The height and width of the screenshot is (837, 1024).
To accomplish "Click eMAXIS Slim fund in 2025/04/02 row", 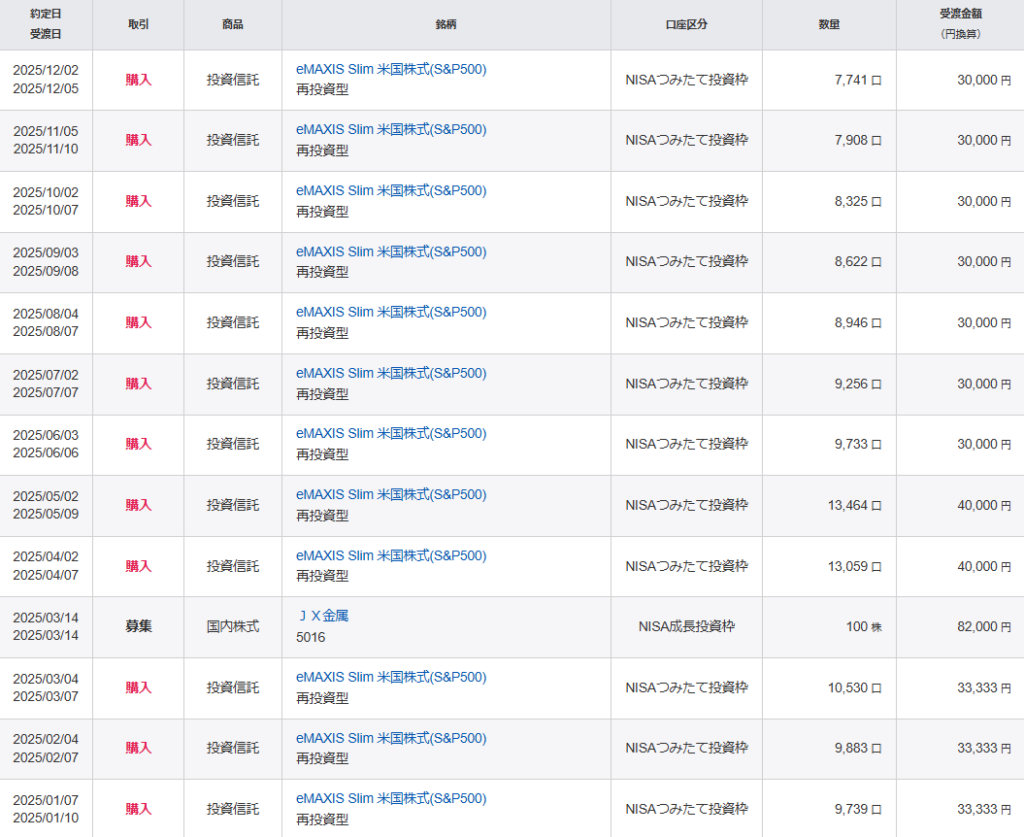I will coord(391,555).
